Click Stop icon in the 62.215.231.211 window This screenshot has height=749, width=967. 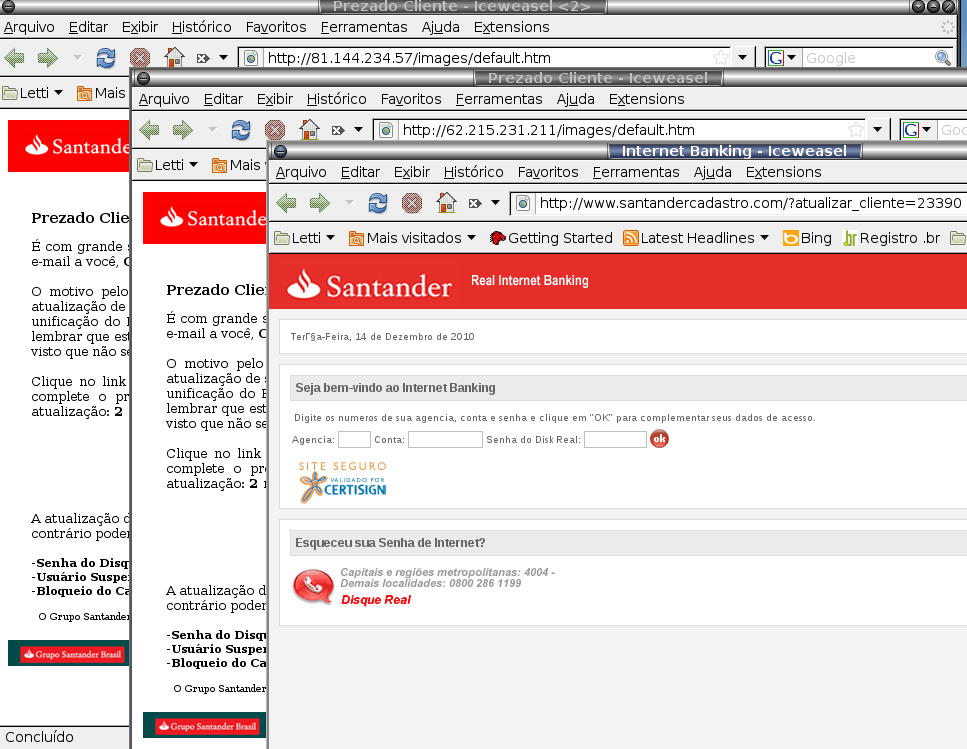(275, 130)
